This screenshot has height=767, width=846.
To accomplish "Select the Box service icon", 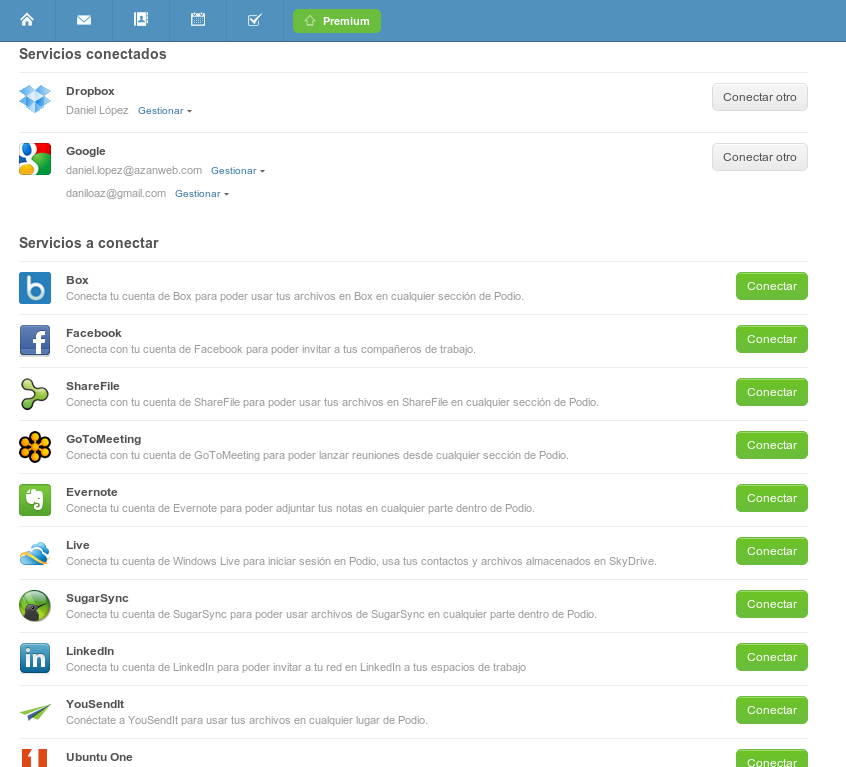I will click(35, 288).
